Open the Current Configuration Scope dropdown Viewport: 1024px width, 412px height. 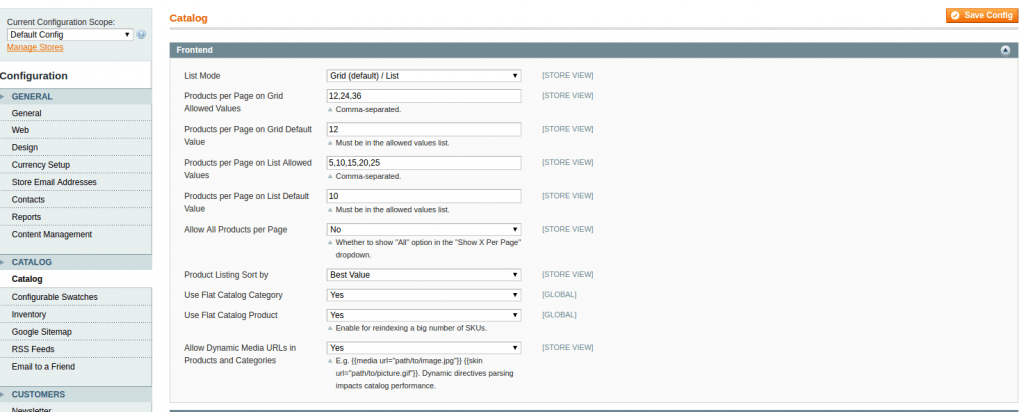click(70, 35)
